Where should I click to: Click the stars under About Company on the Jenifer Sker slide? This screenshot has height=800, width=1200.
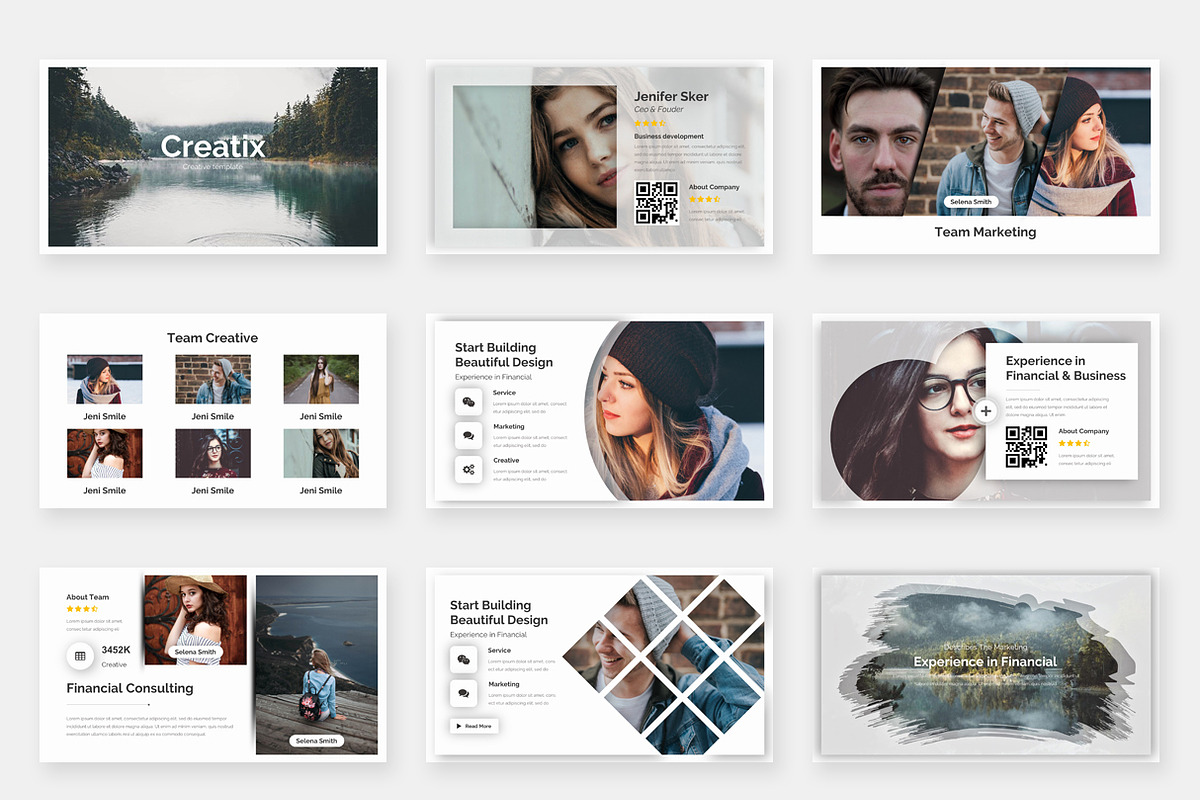coord(704,199)
